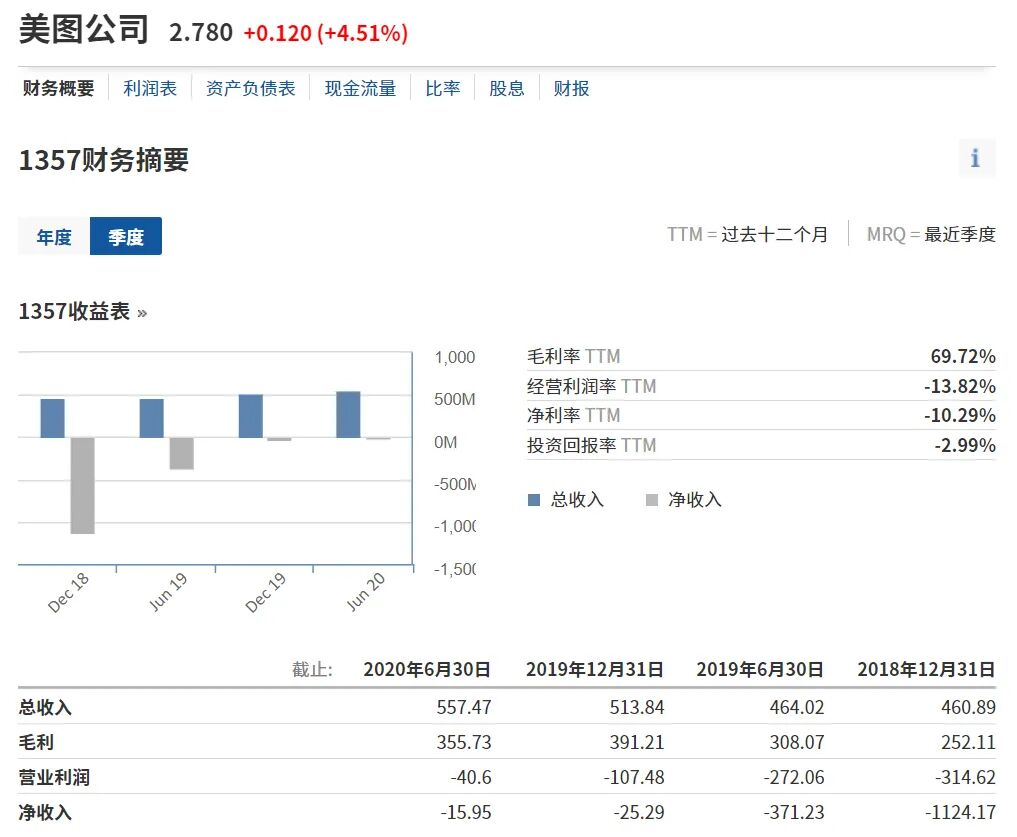The image size is (1017, 837).
Task: Click the blue 总收入 legend swatch
Action: 534,500
